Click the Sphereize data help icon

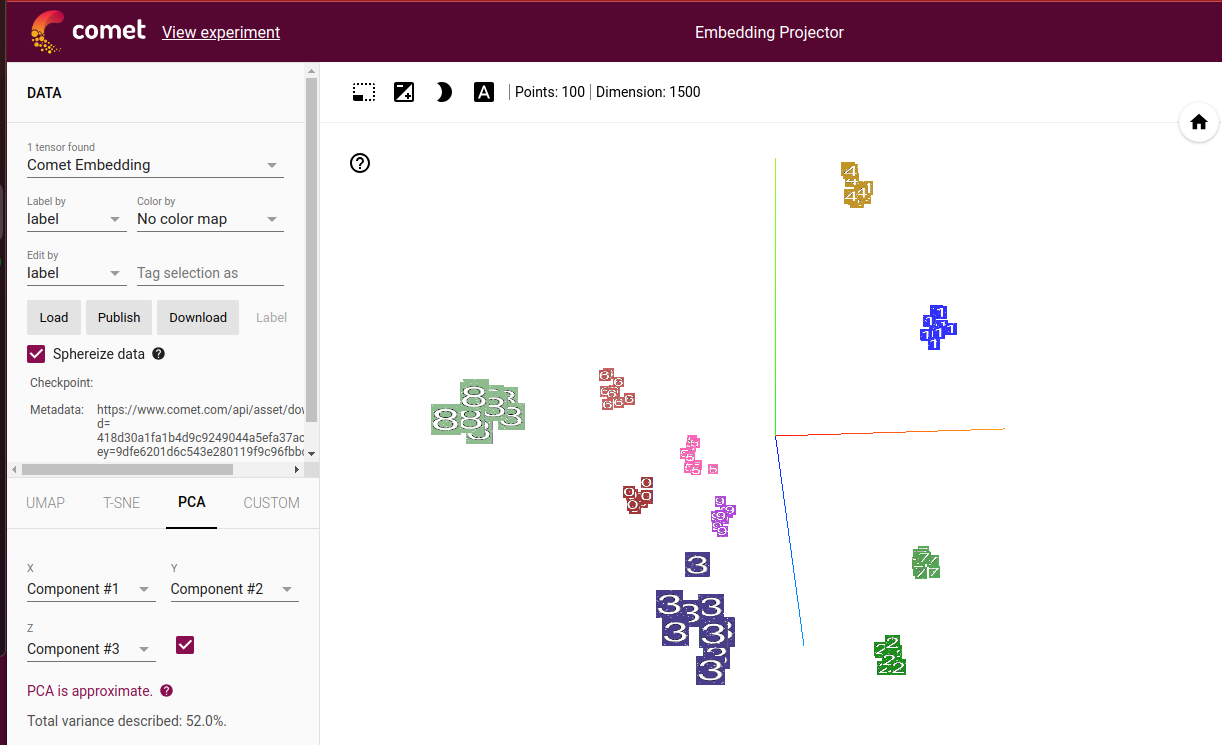[158, 353]
